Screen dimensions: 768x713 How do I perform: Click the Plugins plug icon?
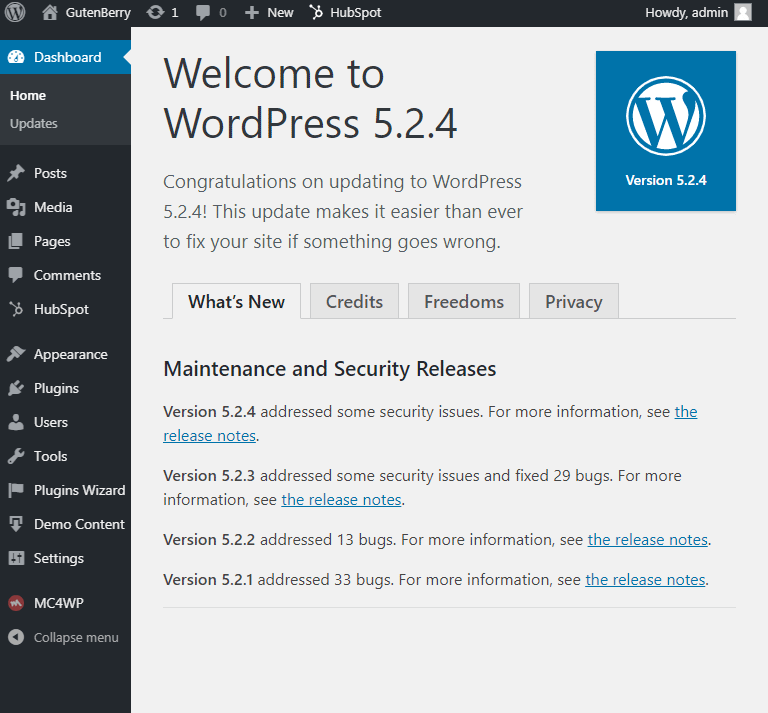click(x=16, y=388)
